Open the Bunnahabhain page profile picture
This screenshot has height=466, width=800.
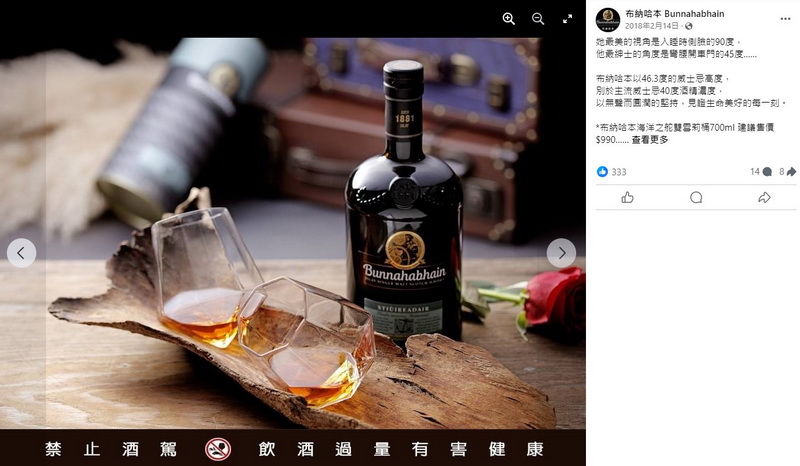(x=608, y=20)
